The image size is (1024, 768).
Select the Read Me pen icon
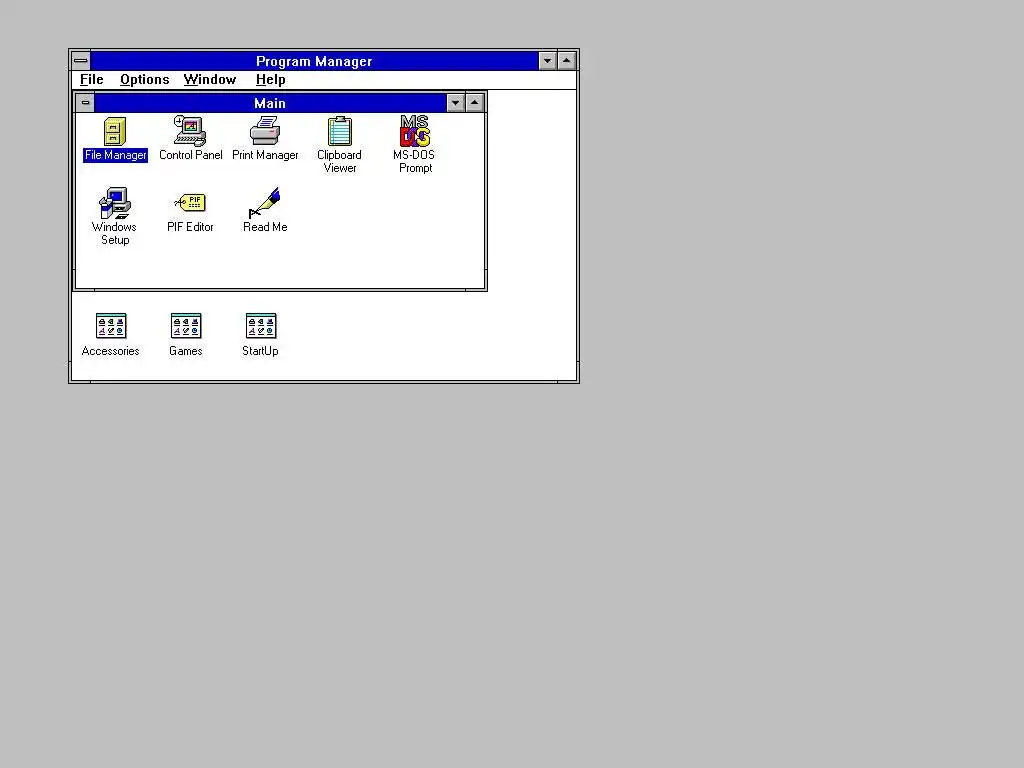point(264,203)
